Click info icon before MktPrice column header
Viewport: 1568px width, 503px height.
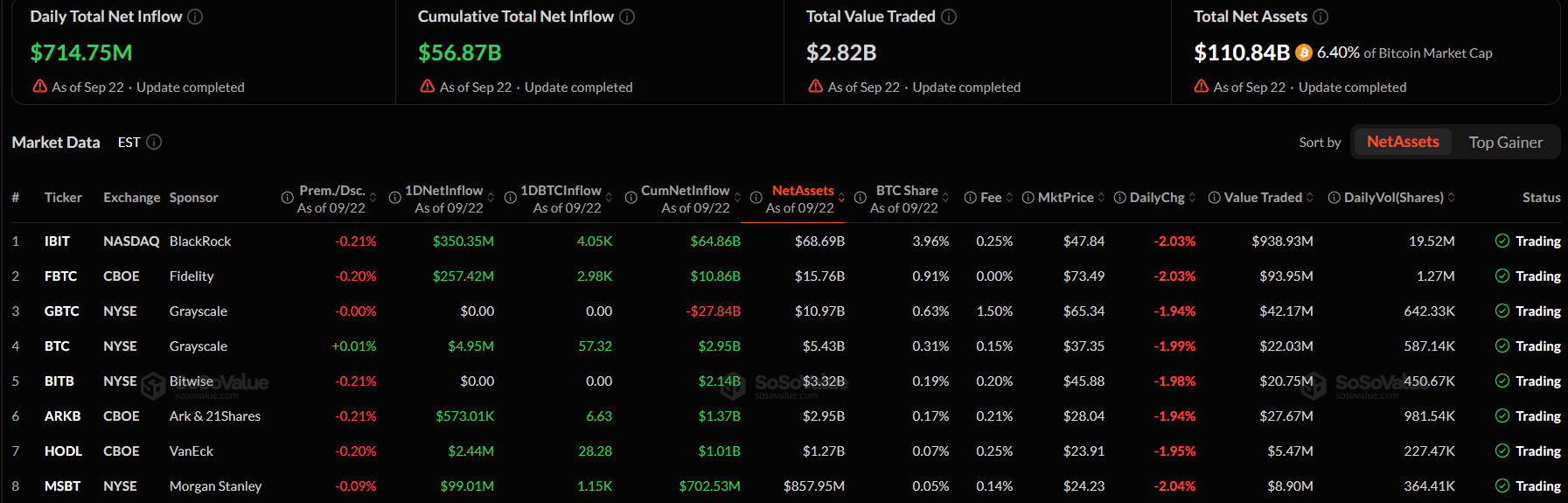point(1028,198)
